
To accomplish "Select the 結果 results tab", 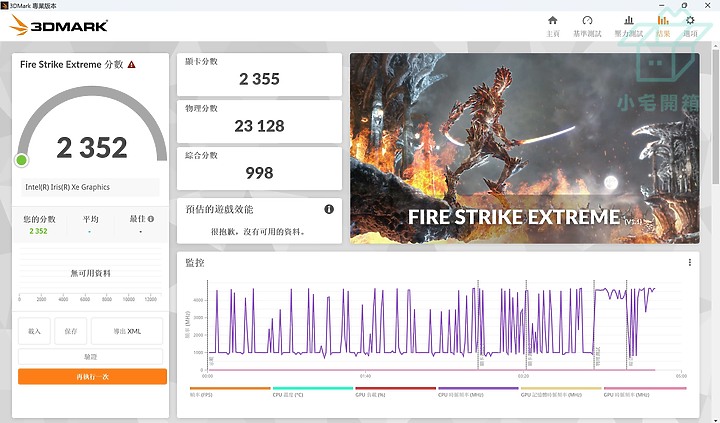I will point(663,27).
